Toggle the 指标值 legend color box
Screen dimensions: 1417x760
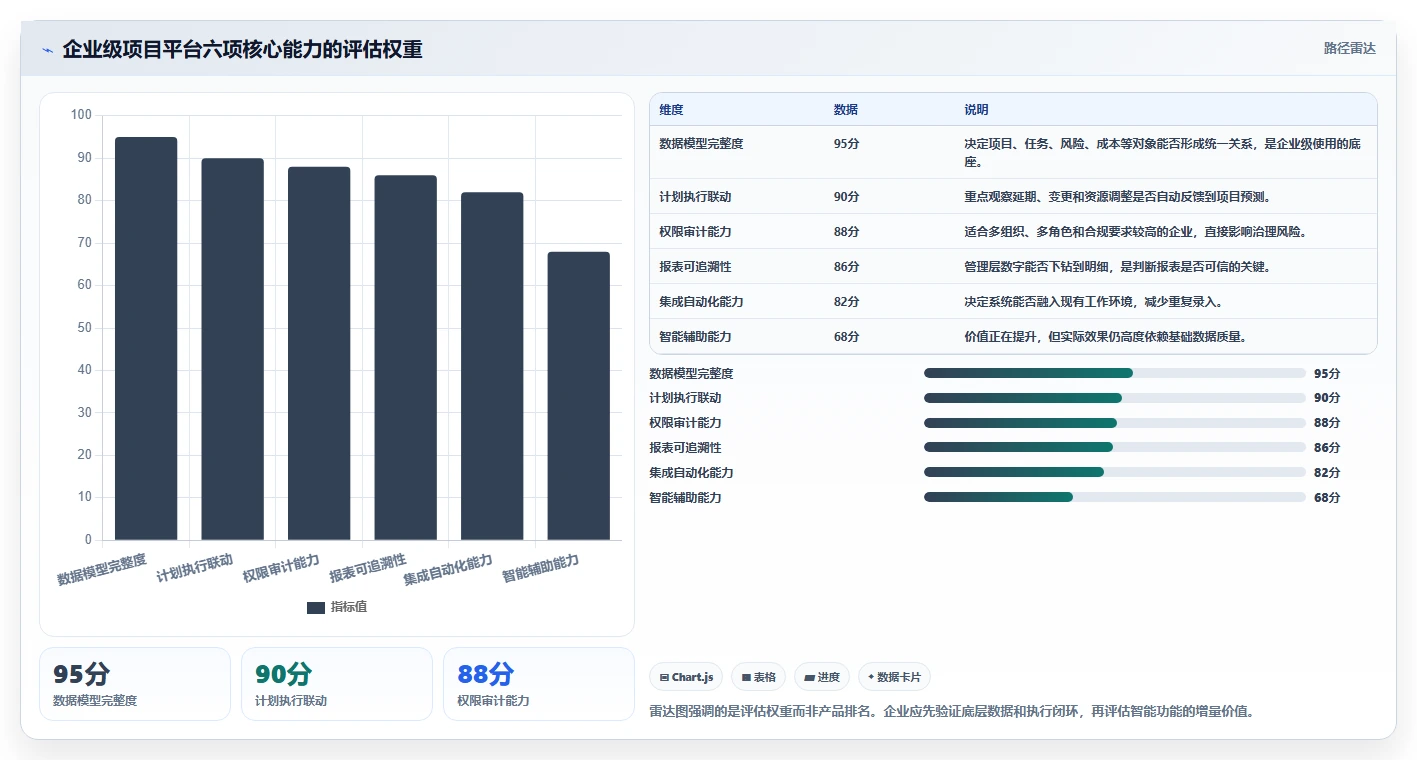point(316,607)
